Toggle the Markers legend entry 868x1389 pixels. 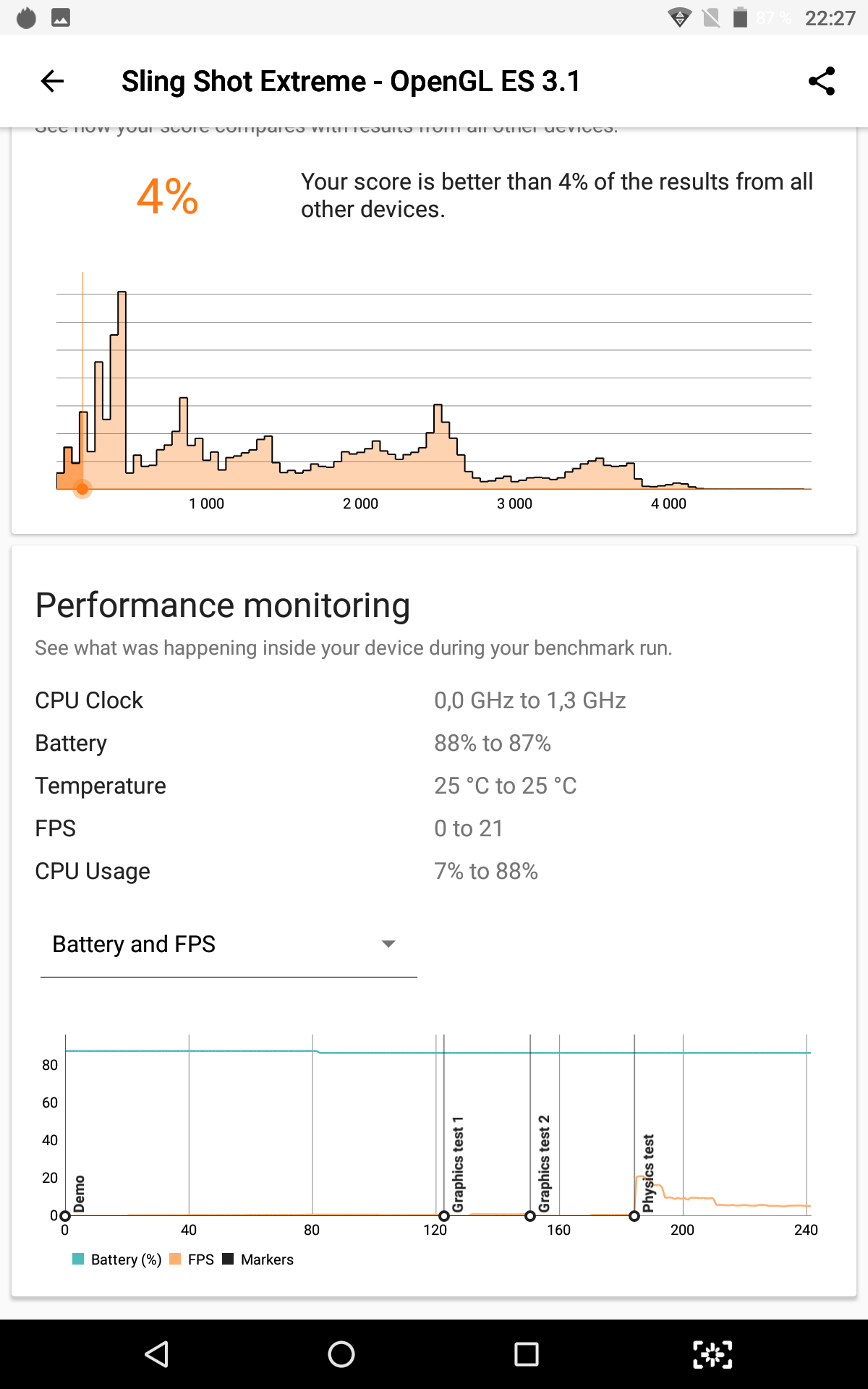[x=259, y=1260]
